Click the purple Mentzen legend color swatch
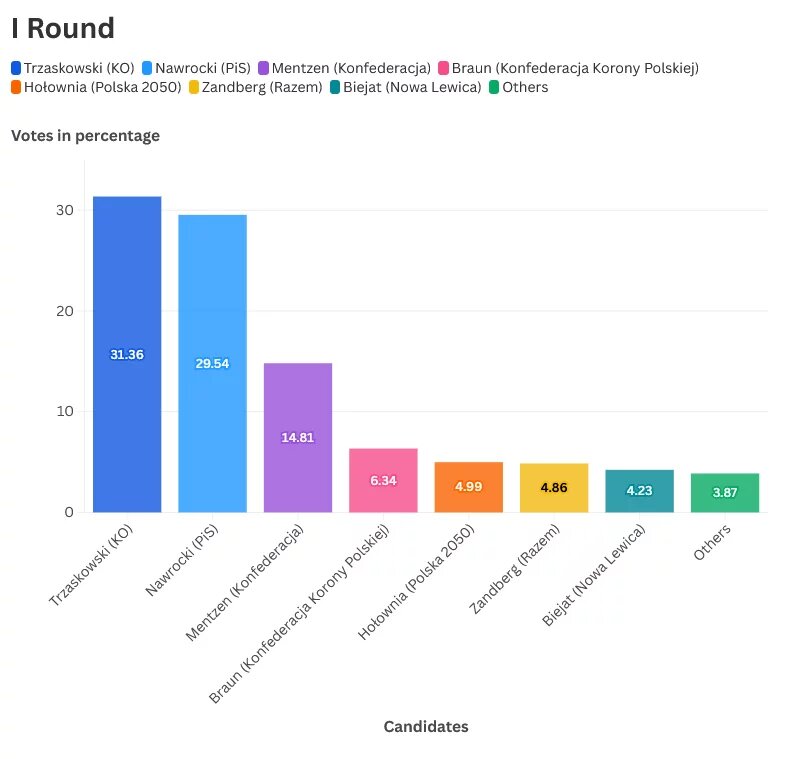 pos(264,68)
